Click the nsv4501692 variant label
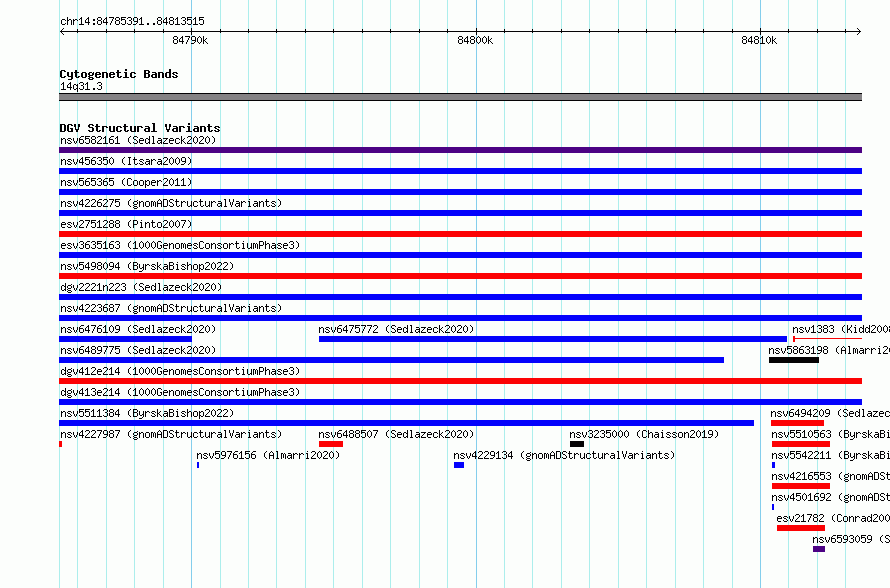890x588 pixels. click(x=830, y=497)
